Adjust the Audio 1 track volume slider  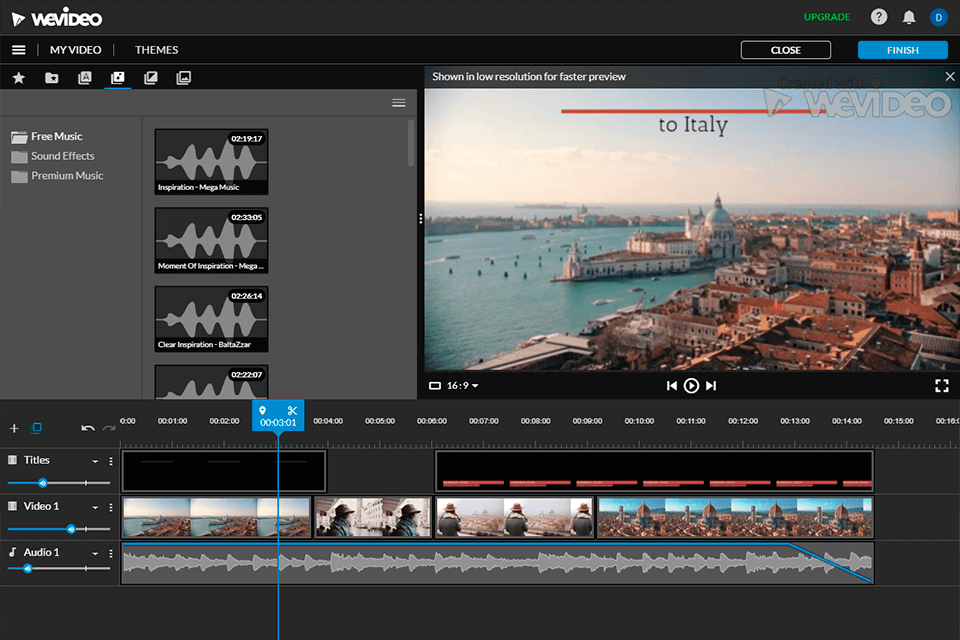pyautogui.click(x=28, y=569)
